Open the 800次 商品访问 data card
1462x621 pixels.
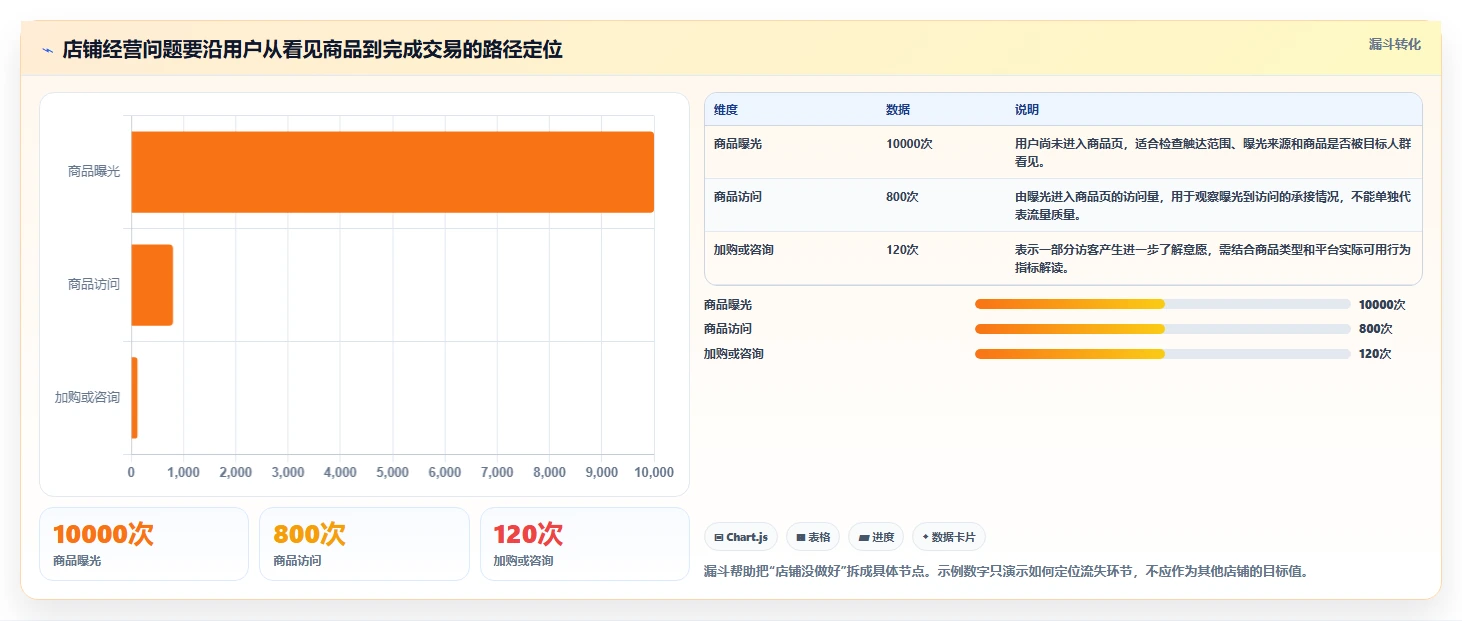(x=364, y=544)
